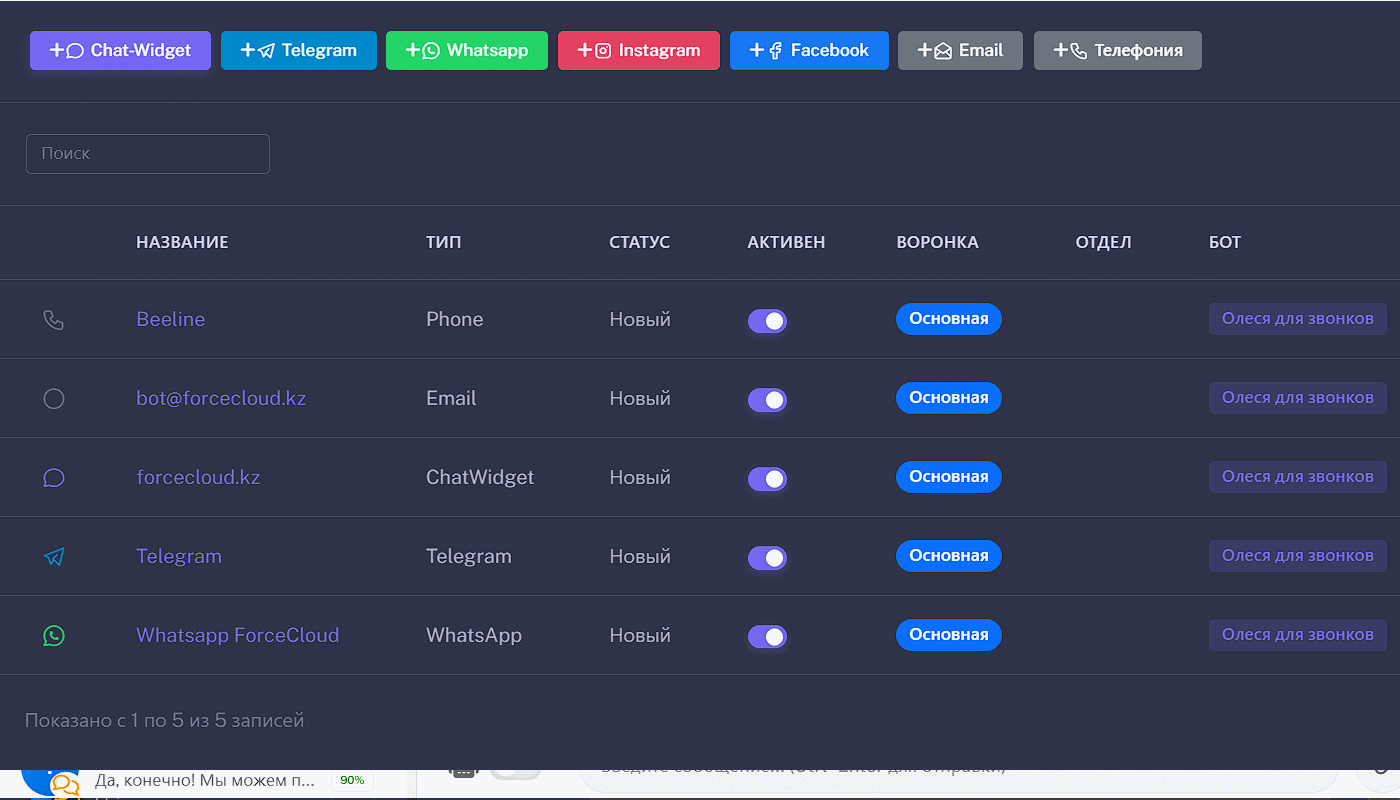Image resolution: width=1400 pixels, height=800 pixels.
Task: Disable the Beeline active toggle
Action: pyautogui.click(x=767, y=321)
